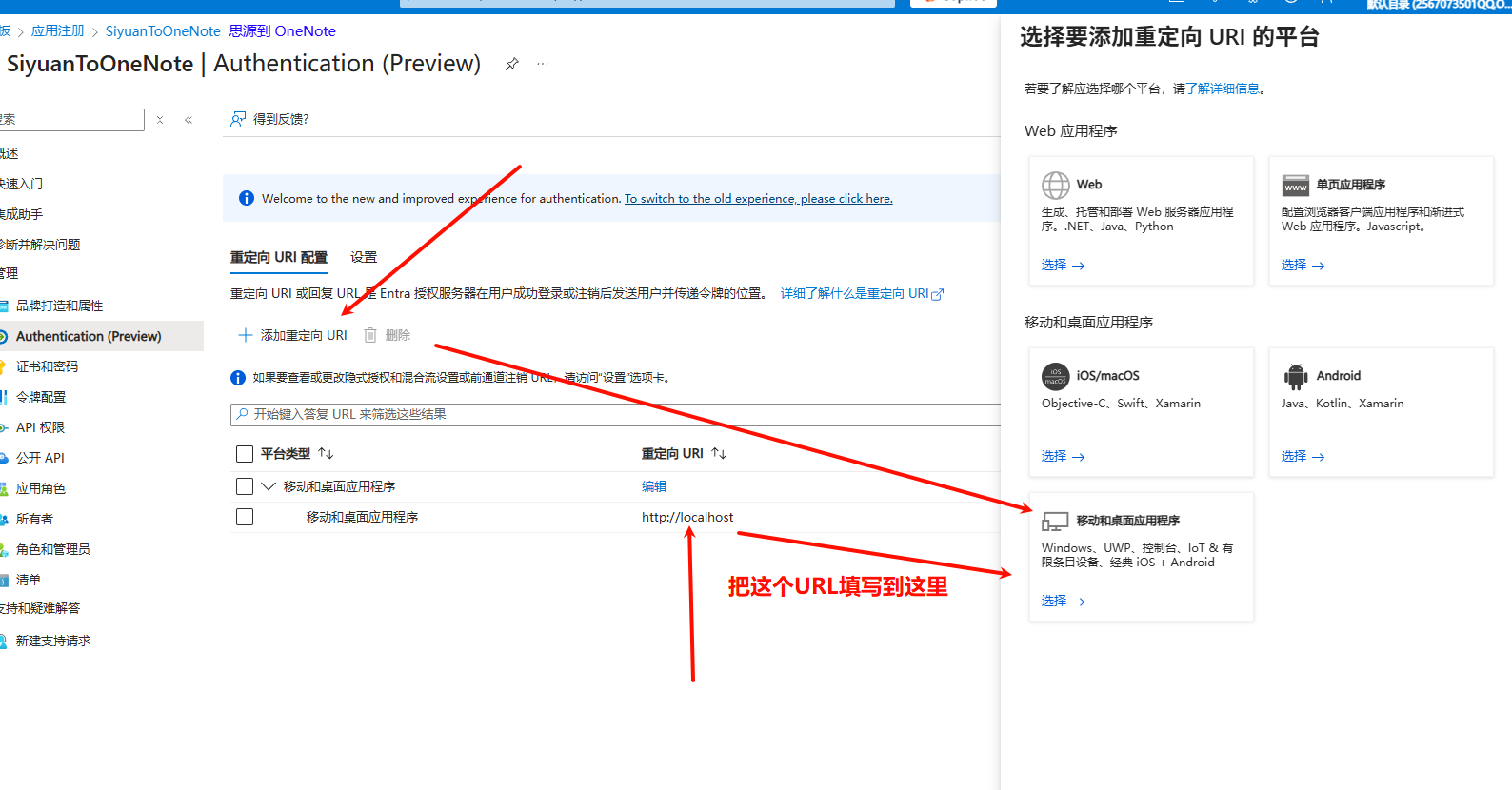Open 公开 API in sidebar
1512x790 pixels.
click(40, 458)
